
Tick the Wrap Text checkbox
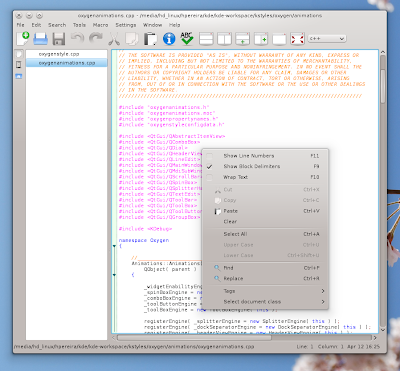click(209, 177)
